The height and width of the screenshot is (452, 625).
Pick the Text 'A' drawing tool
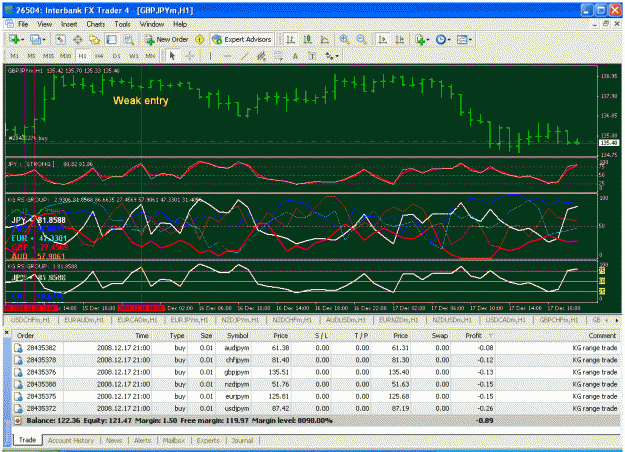click(x=295, y=56)
